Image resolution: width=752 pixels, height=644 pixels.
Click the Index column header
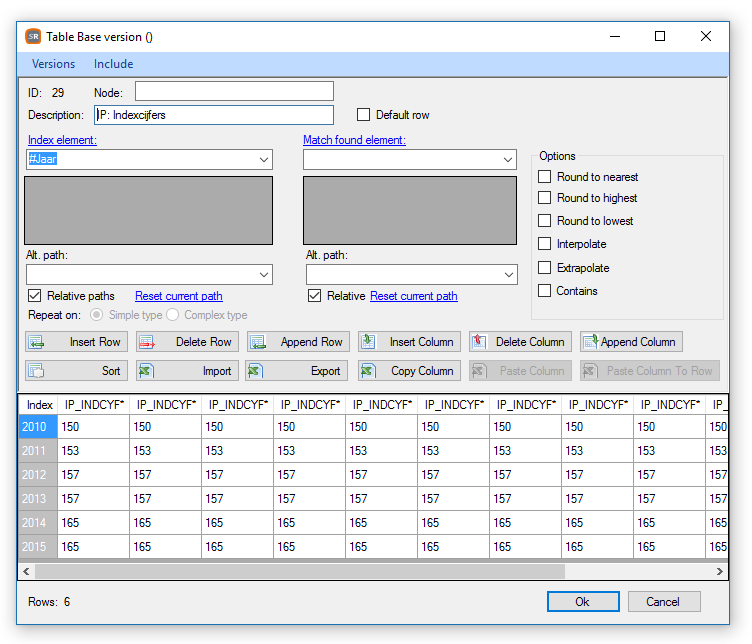coord(38,405)
